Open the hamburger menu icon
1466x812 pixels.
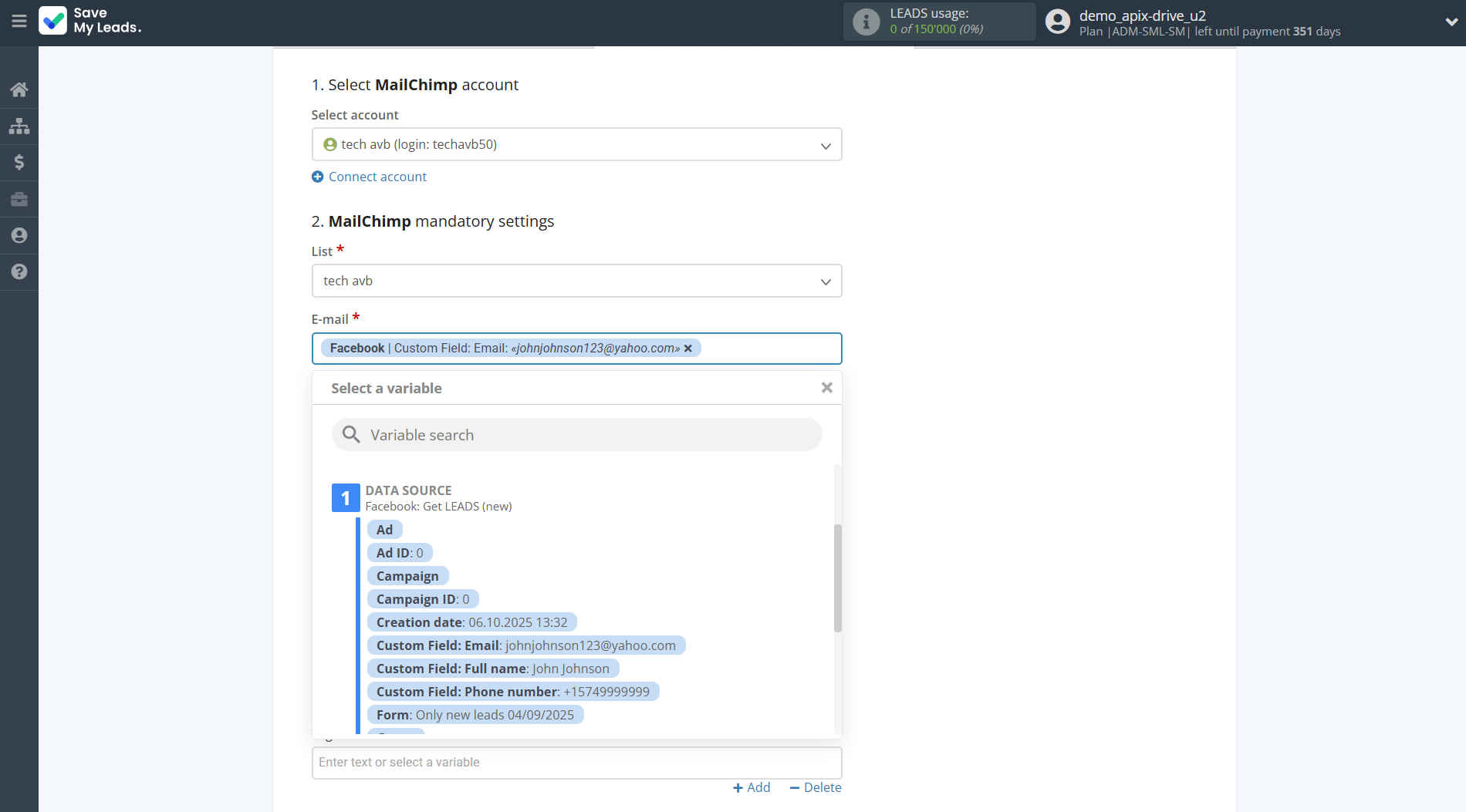[x=19, y=22]
